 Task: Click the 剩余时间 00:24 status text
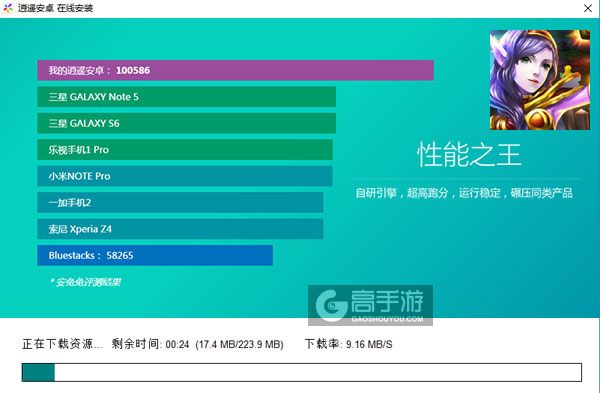[x=150, y=344]
